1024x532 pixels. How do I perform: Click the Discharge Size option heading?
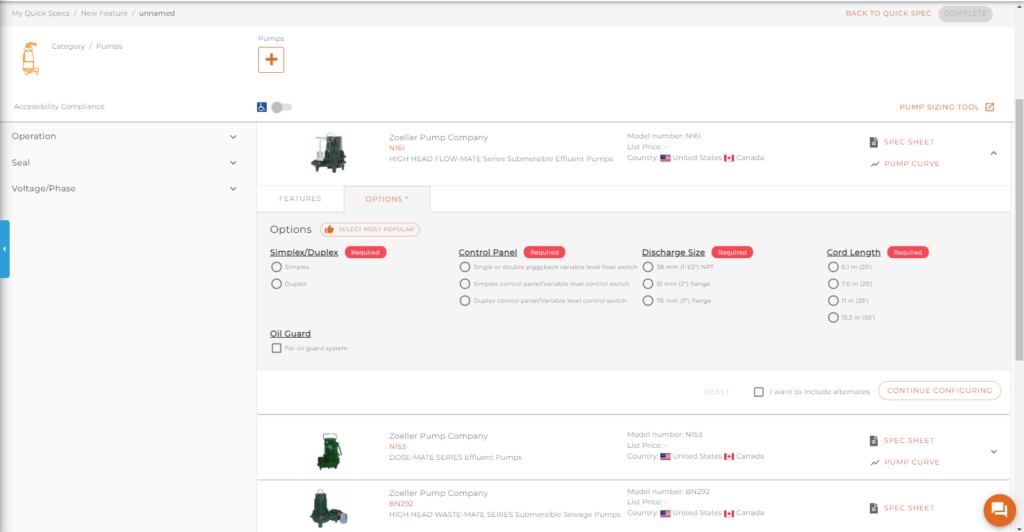click(673, 253)
